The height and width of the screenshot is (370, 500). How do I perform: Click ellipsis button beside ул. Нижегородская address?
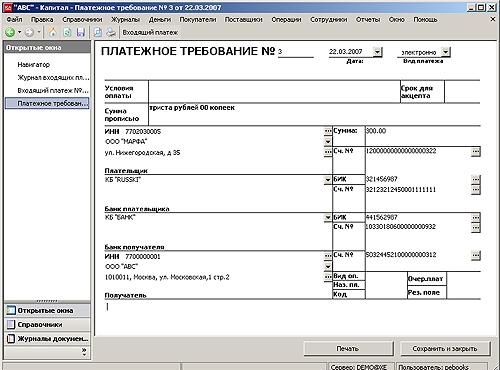pyautogui.click(x=328, y=152)
